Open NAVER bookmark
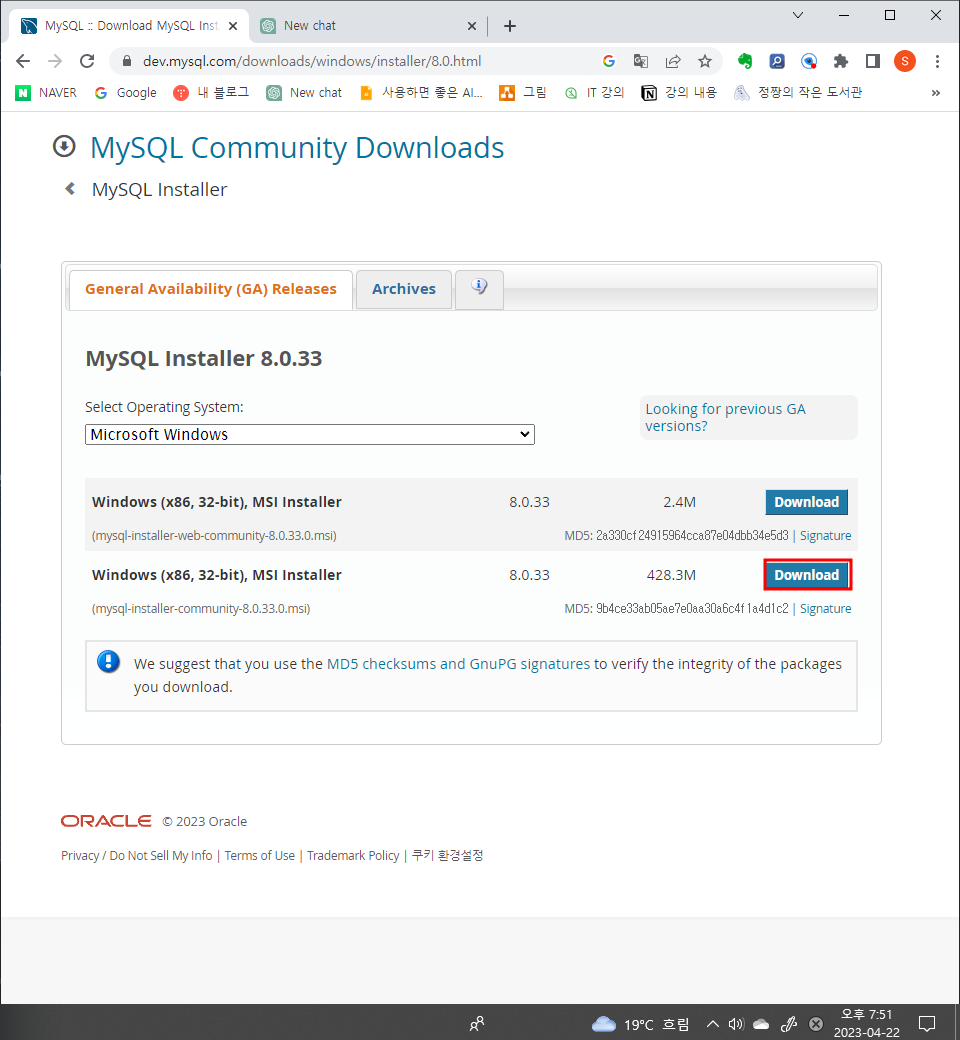The width and height of the screenshot is (960, 1040). (x=46, y=92)
